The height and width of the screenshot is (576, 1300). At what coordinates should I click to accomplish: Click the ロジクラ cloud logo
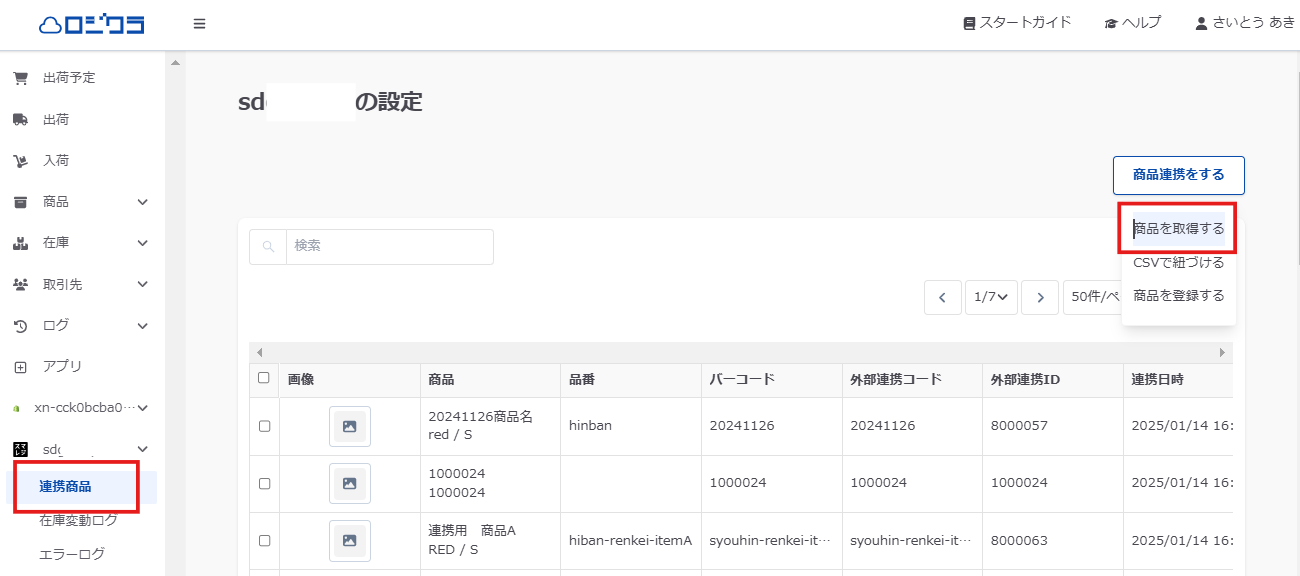click(x=91, y=23)
